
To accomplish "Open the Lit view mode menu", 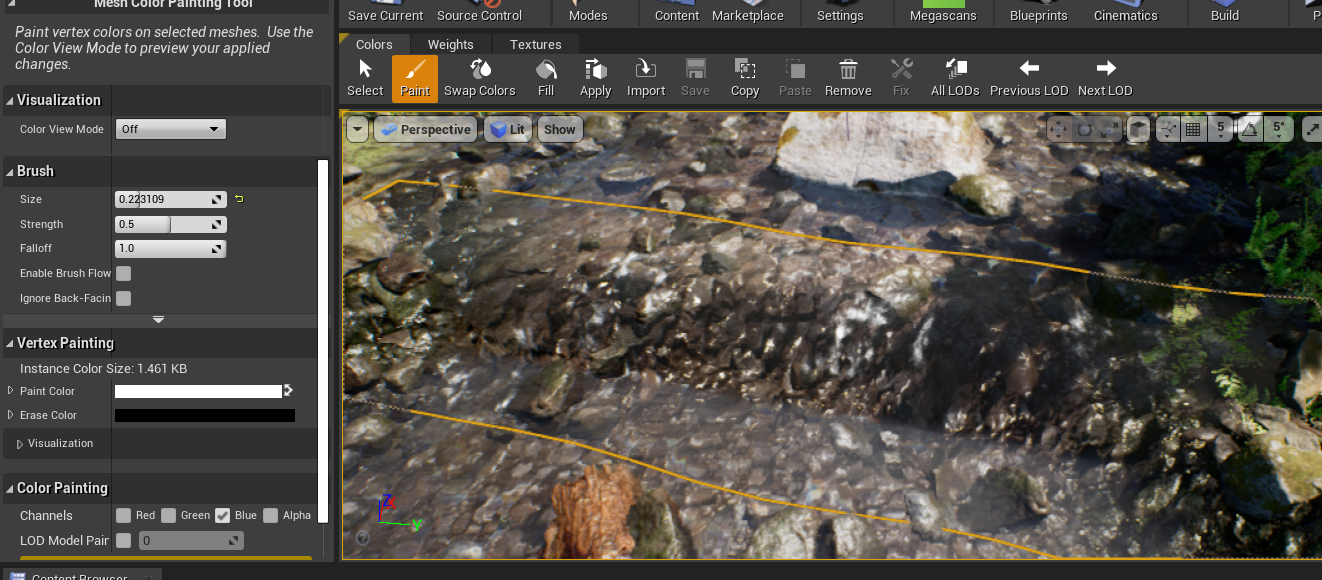I will pyautogui.click(x=507, y=129).
